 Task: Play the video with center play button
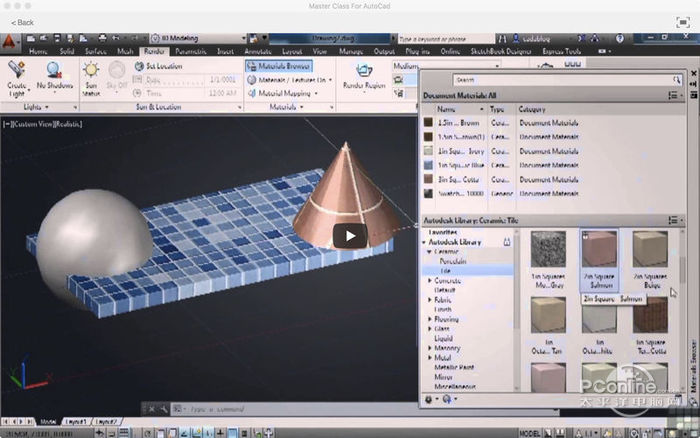(x=350, y=237)
